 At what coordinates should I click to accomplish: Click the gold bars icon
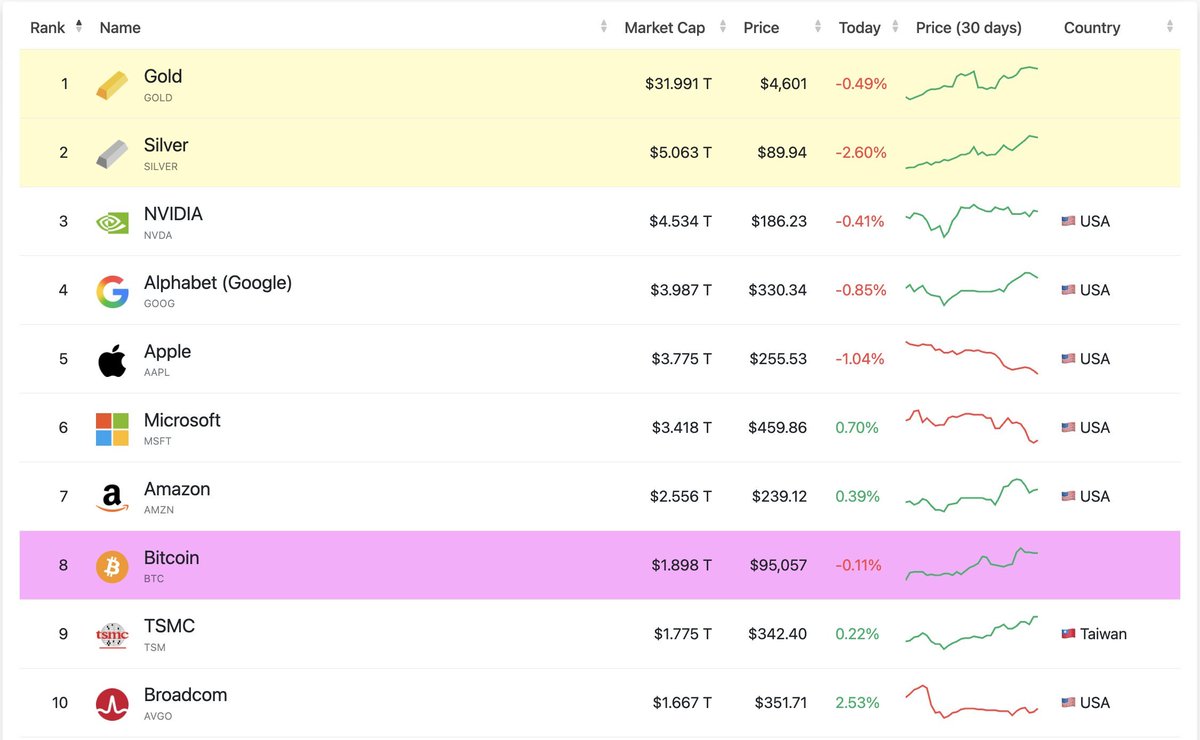111,83
